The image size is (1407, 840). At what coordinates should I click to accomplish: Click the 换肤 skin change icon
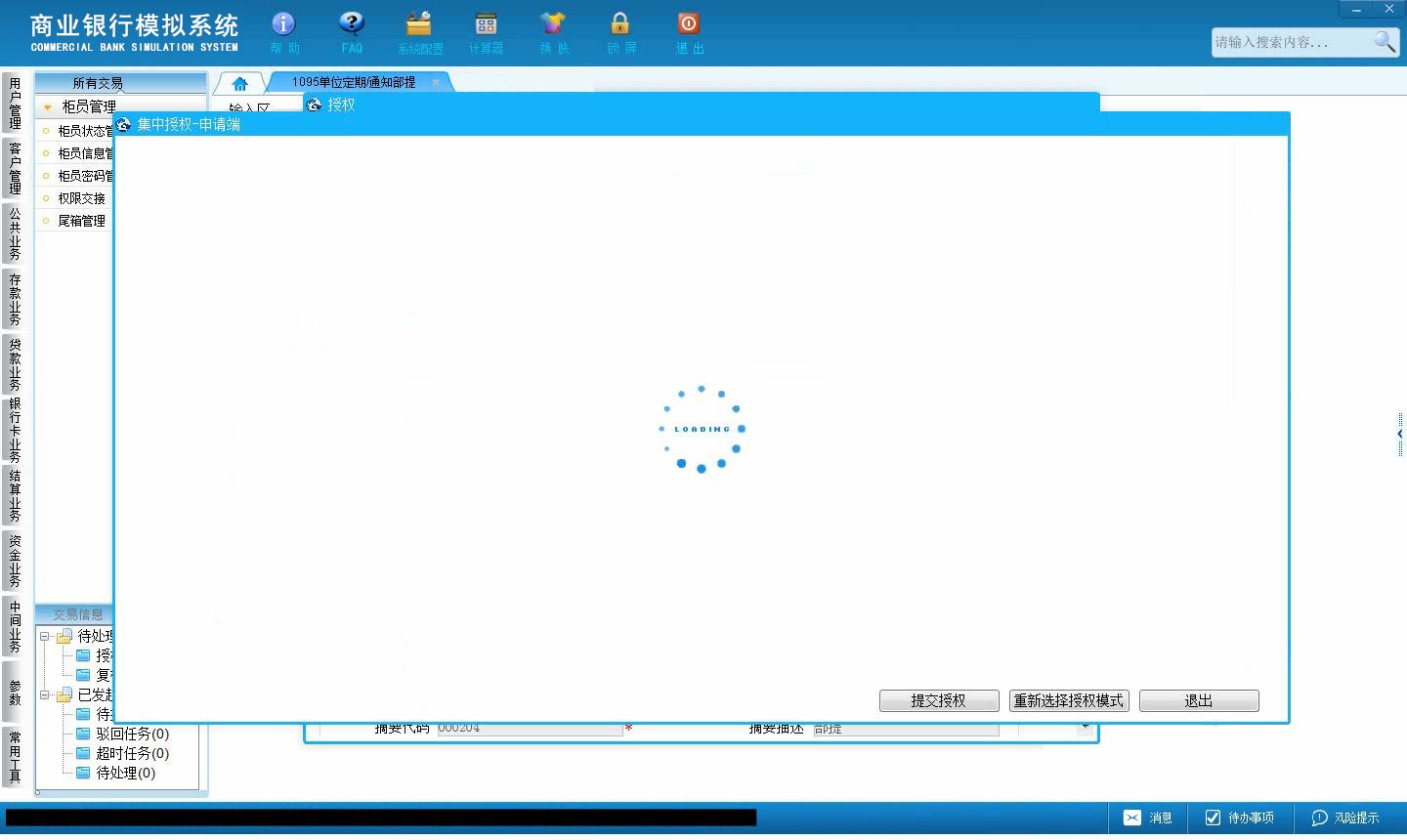click(x=553, y=24)
